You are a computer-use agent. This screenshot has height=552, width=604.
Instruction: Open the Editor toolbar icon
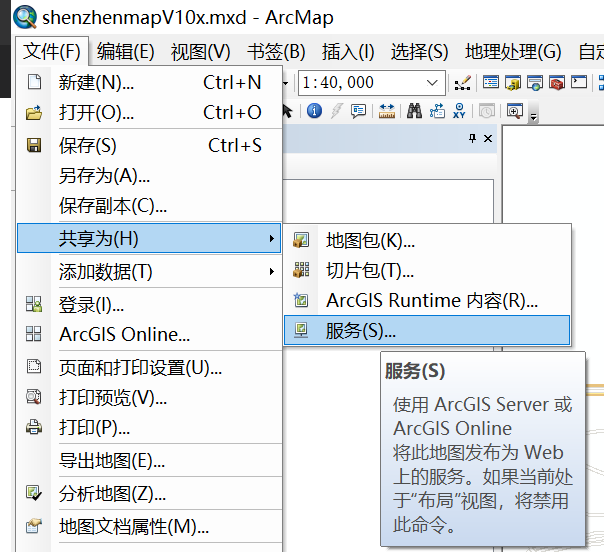coord(462,82)
